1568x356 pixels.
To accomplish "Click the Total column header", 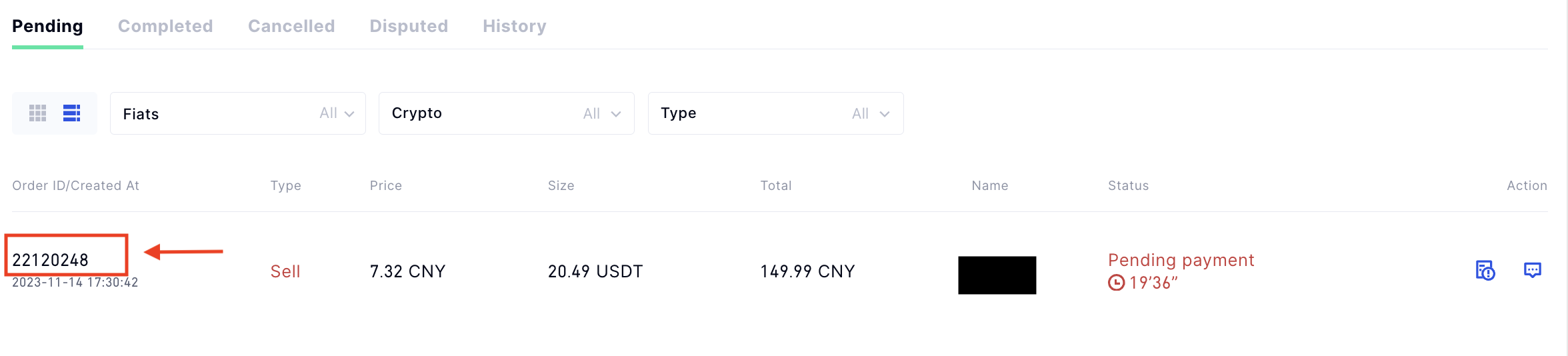I will (776, 185).
